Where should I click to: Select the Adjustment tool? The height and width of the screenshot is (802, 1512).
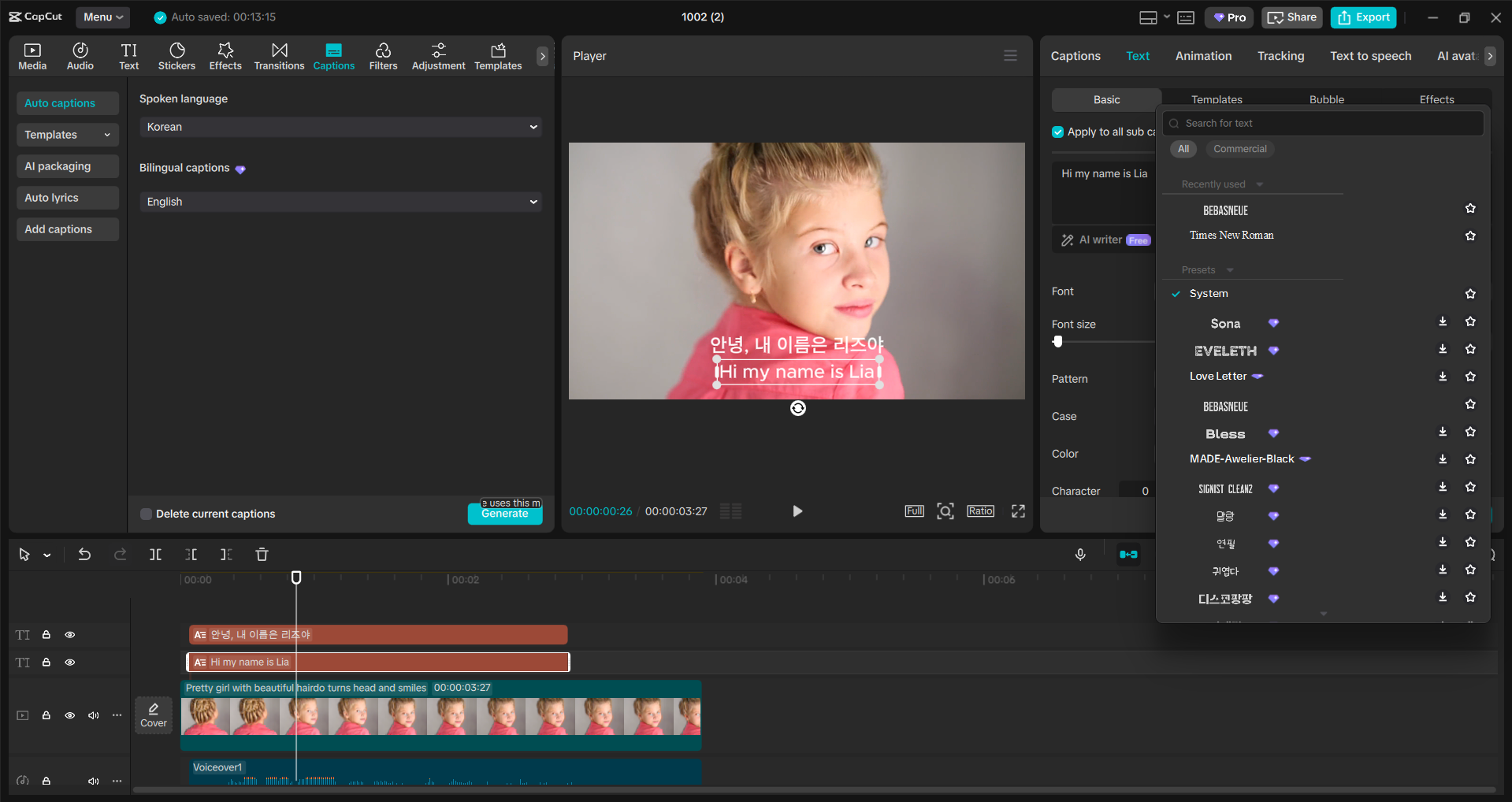click(x=438, y=55)
